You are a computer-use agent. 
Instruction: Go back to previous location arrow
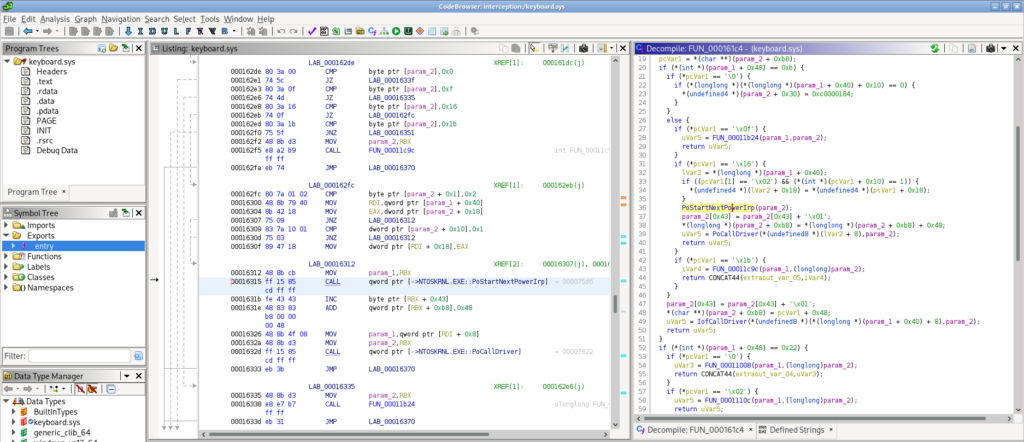(x=27, y=31)
